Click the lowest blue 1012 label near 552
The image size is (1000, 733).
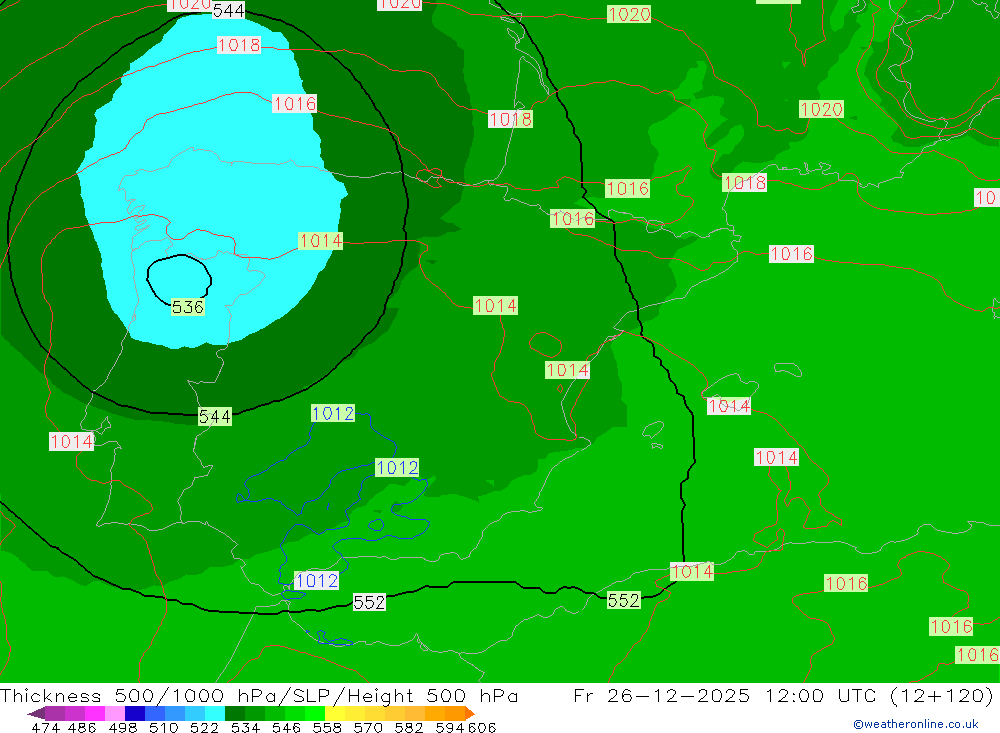coord(316,581)
